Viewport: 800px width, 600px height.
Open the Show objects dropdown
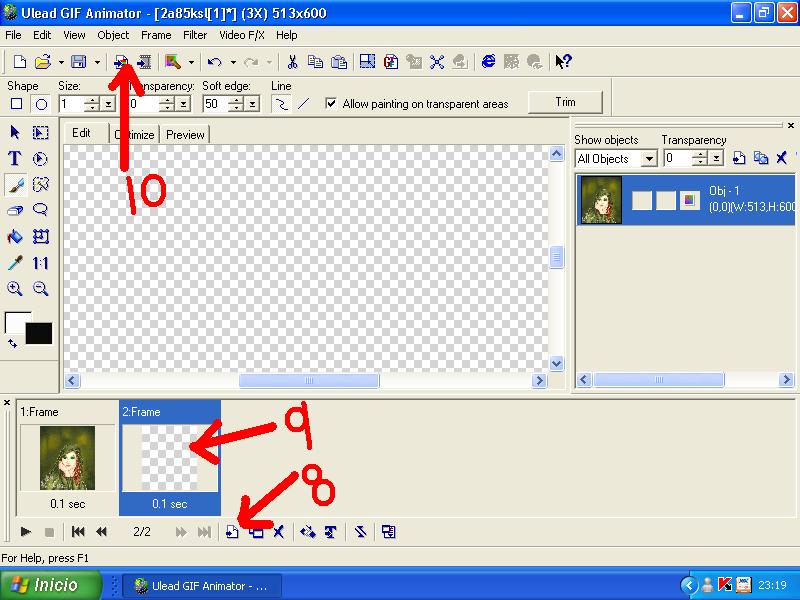[648, 159]
